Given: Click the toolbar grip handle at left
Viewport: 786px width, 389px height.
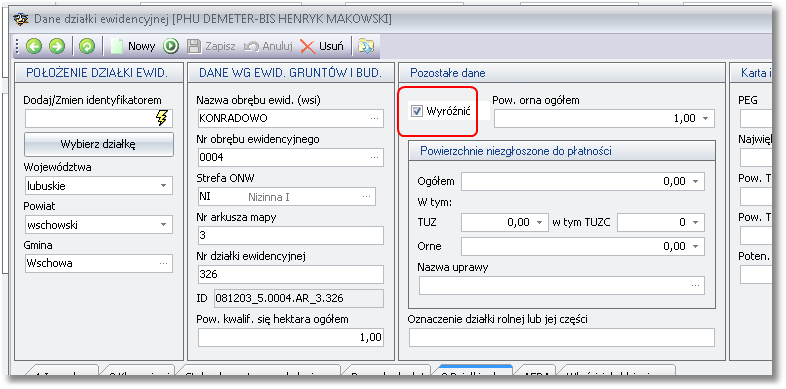Looking at the screenshot, I should [18, 47].
